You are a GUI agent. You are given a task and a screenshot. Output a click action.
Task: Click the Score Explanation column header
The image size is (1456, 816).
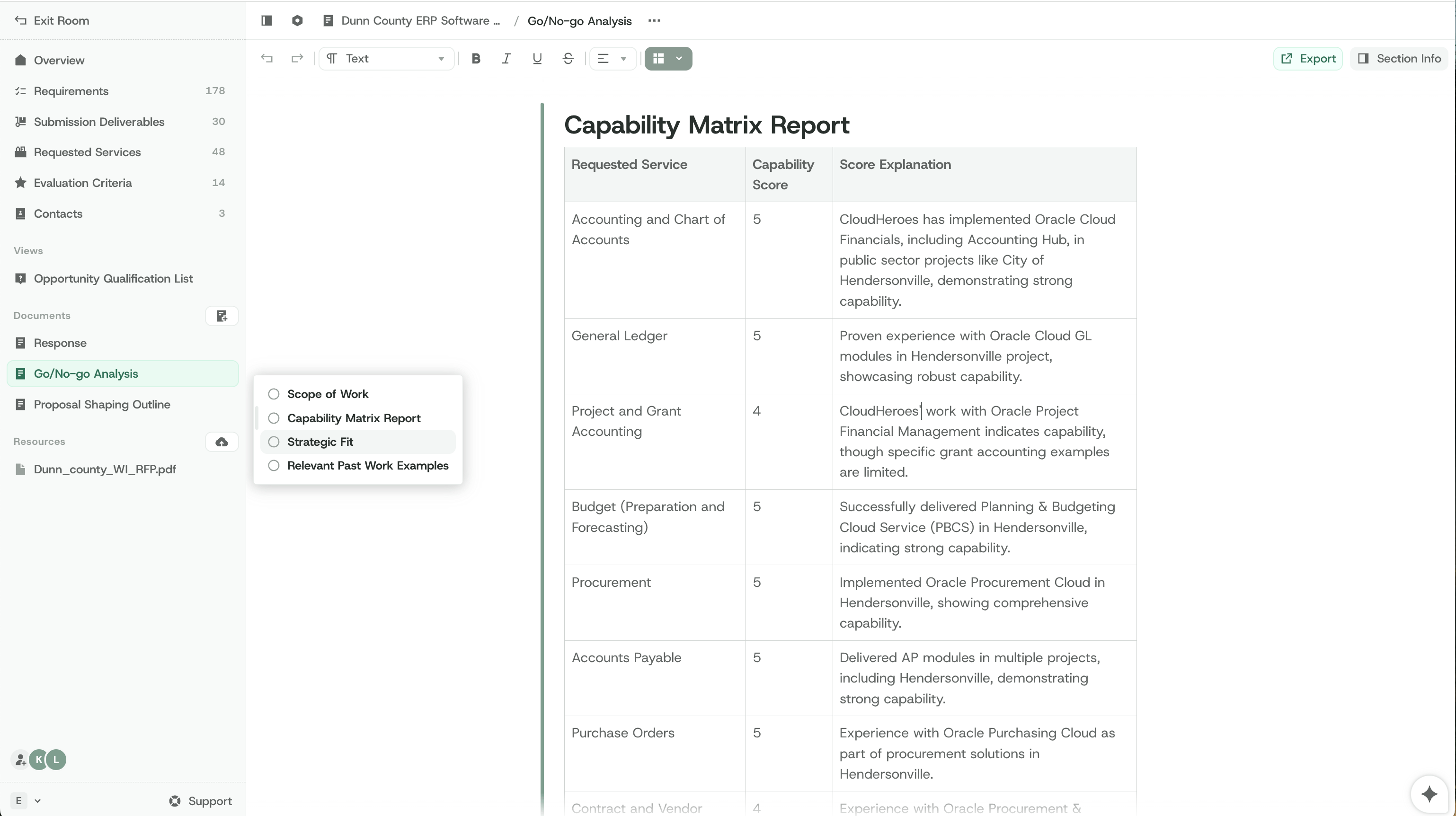click(985, 175)
